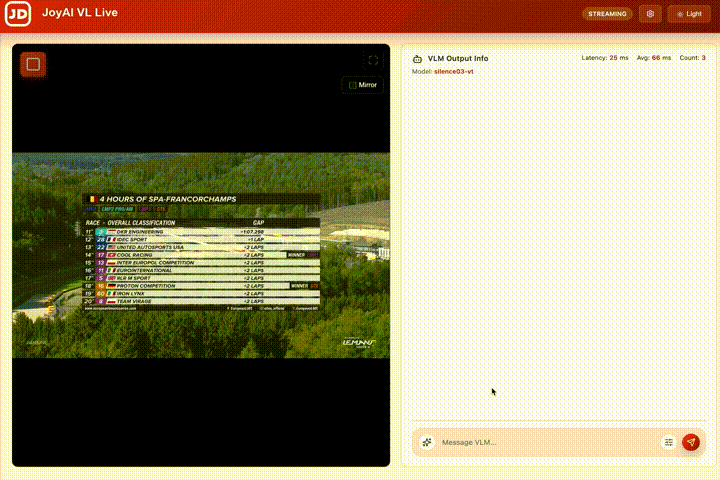Screen dimensions: 720x480
Task: Open settings with the gear icon
Action: 650,14
